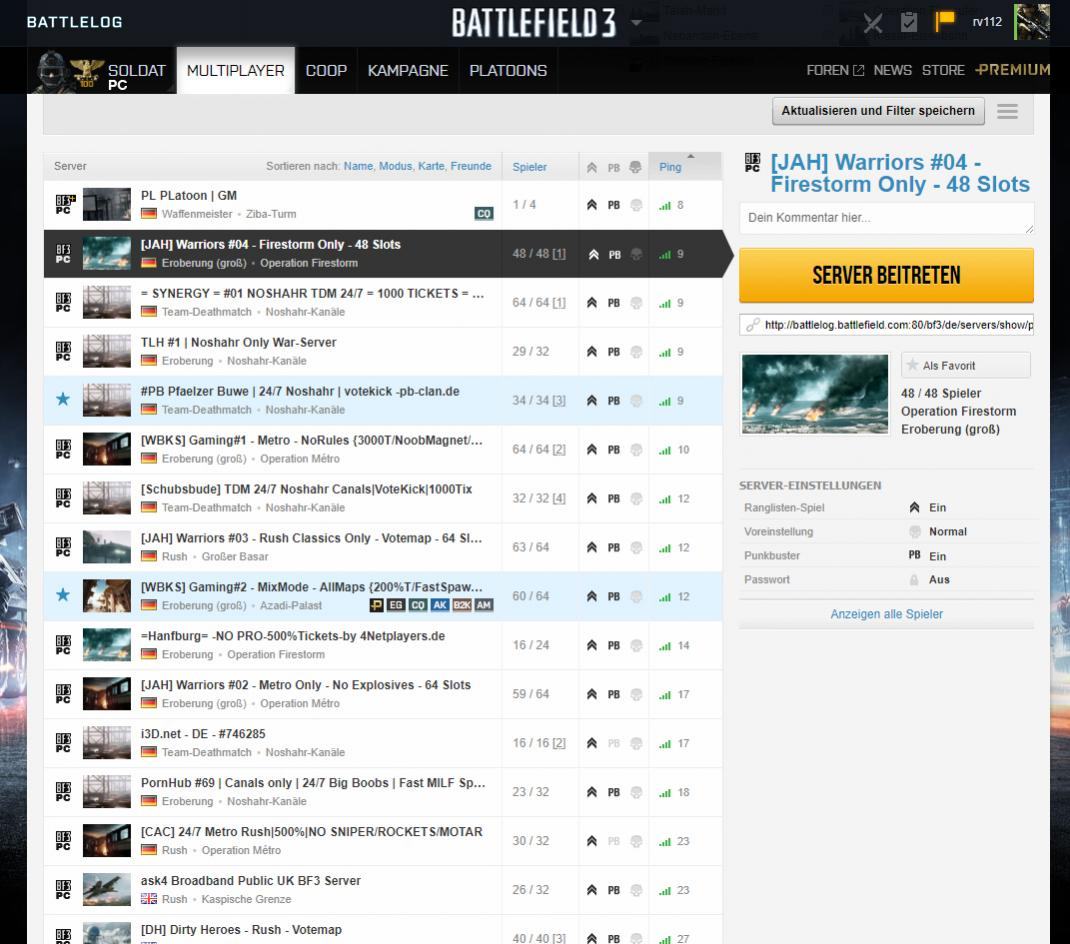Go to KAMPAGNE tab
This screenshot has width=1070, height=944.
[408, 71]
